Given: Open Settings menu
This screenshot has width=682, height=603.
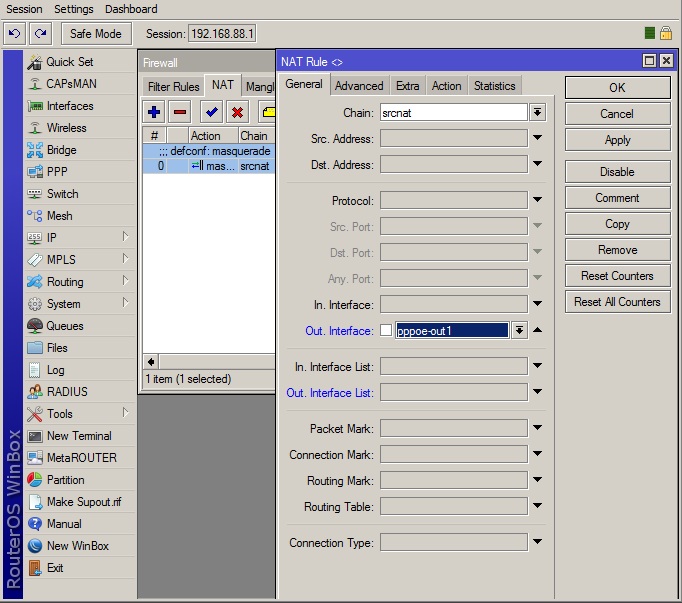Looking at the screenshot, I should click(x=74, y=9).
